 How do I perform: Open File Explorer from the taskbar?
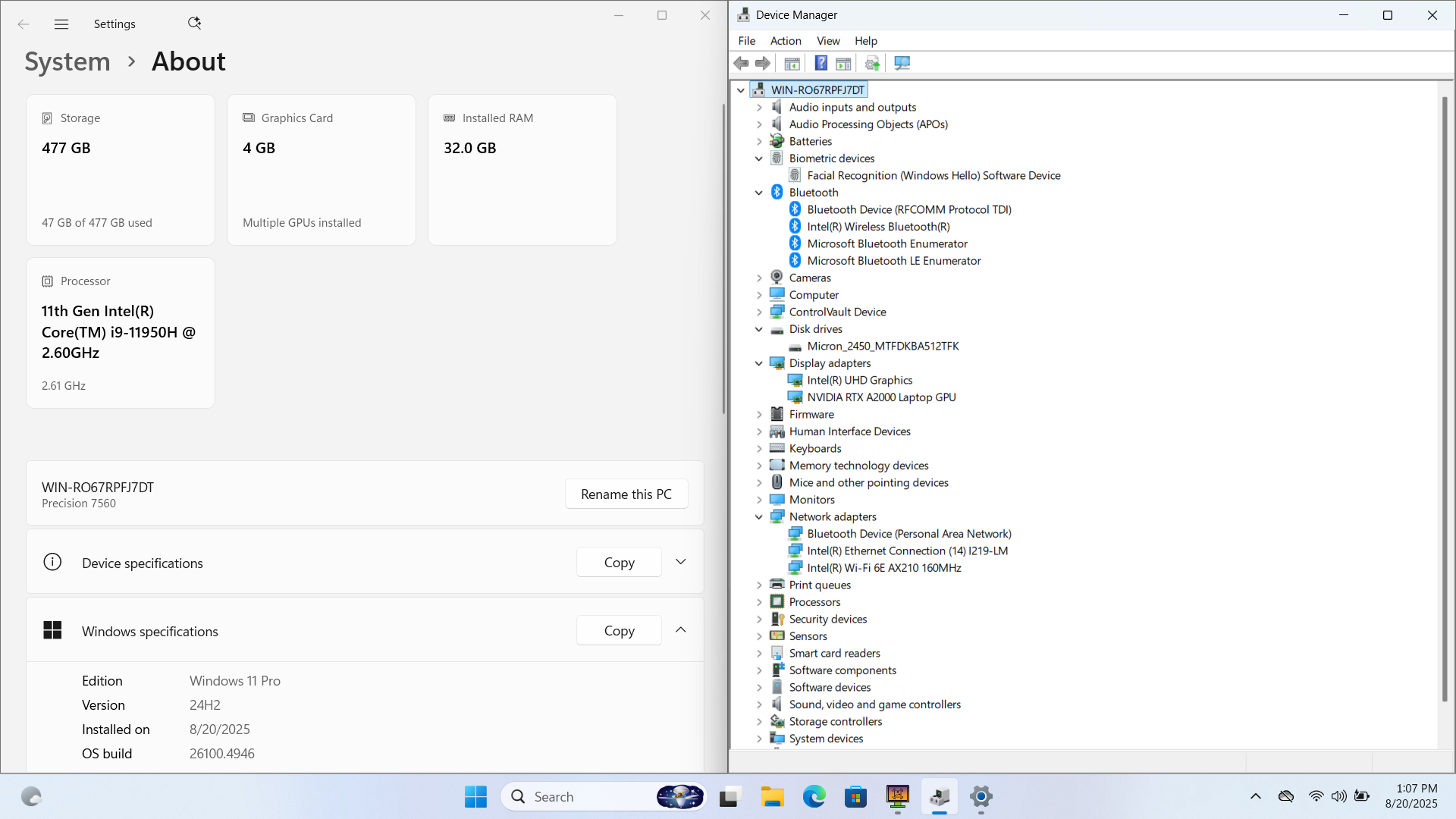[772, 797]
